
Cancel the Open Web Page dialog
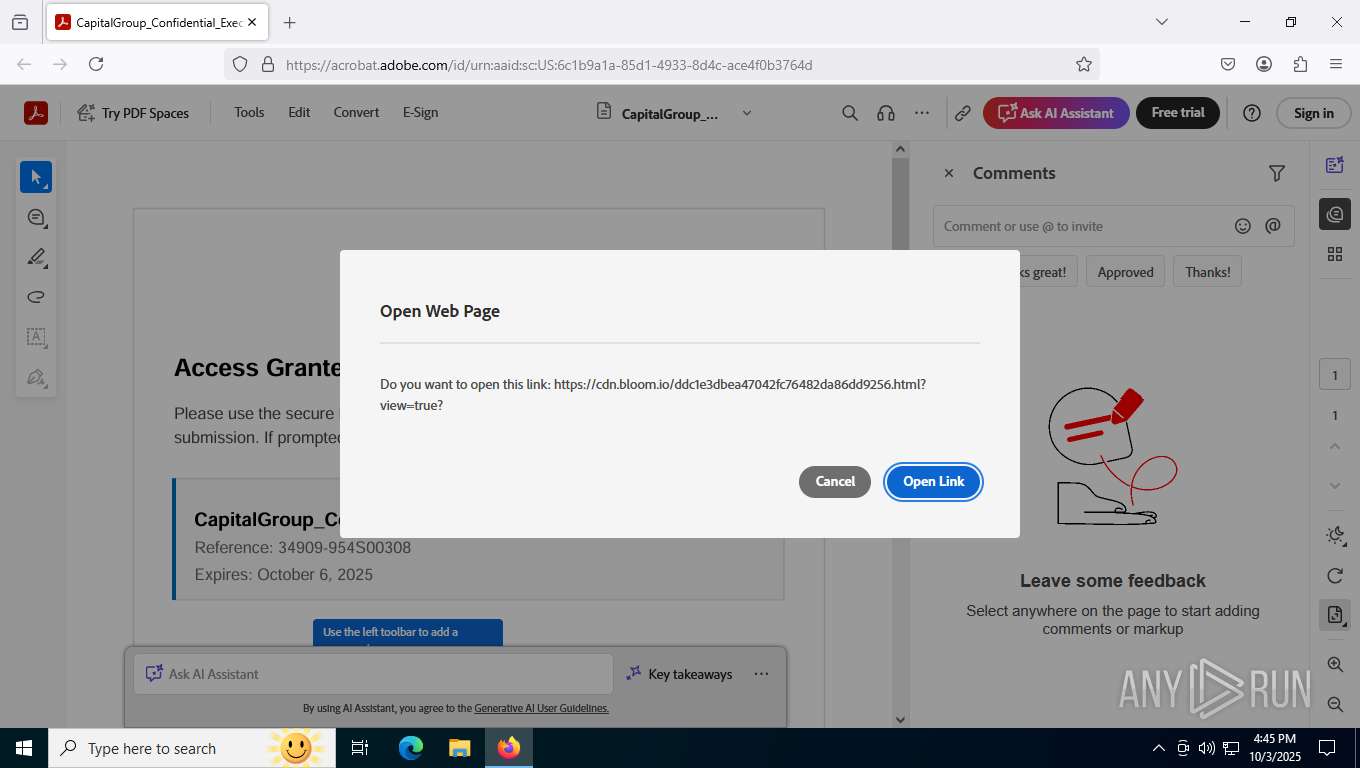point(835,481)
